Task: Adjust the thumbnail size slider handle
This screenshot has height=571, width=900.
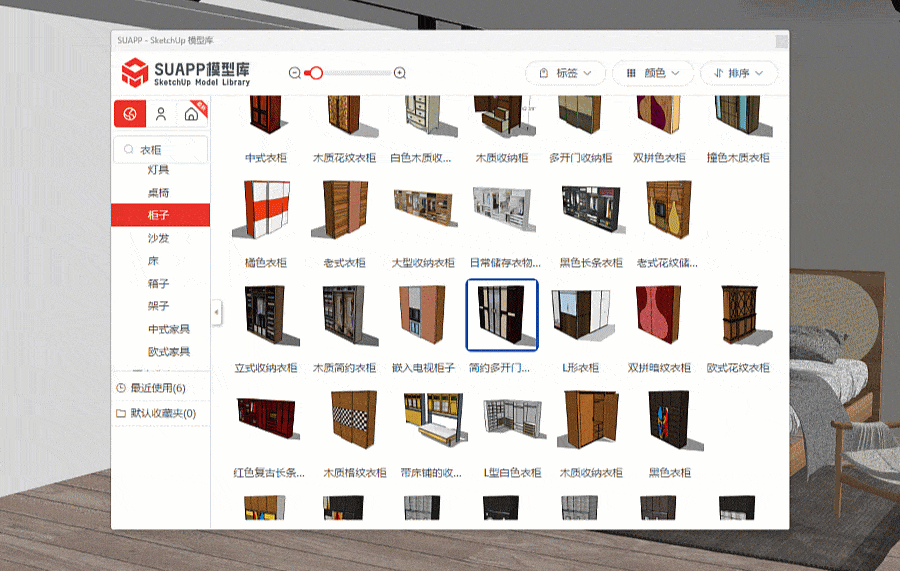Action: pos(315,73)
